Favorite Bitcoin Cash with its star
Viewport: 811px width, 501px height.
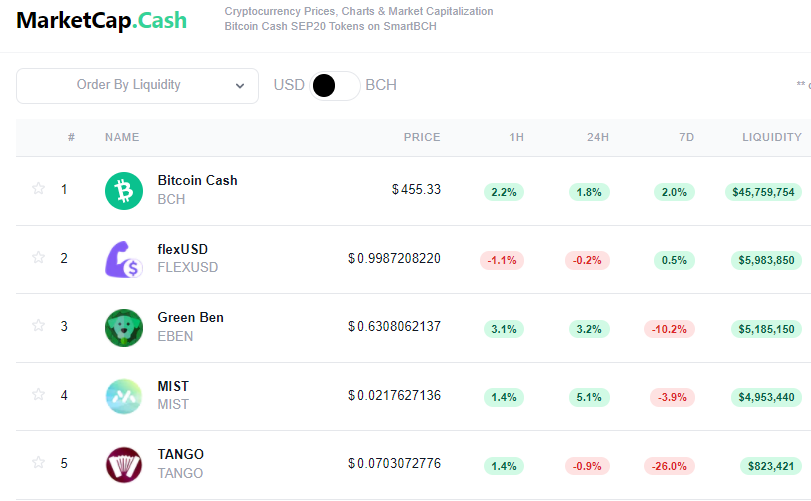coord(38,188)
